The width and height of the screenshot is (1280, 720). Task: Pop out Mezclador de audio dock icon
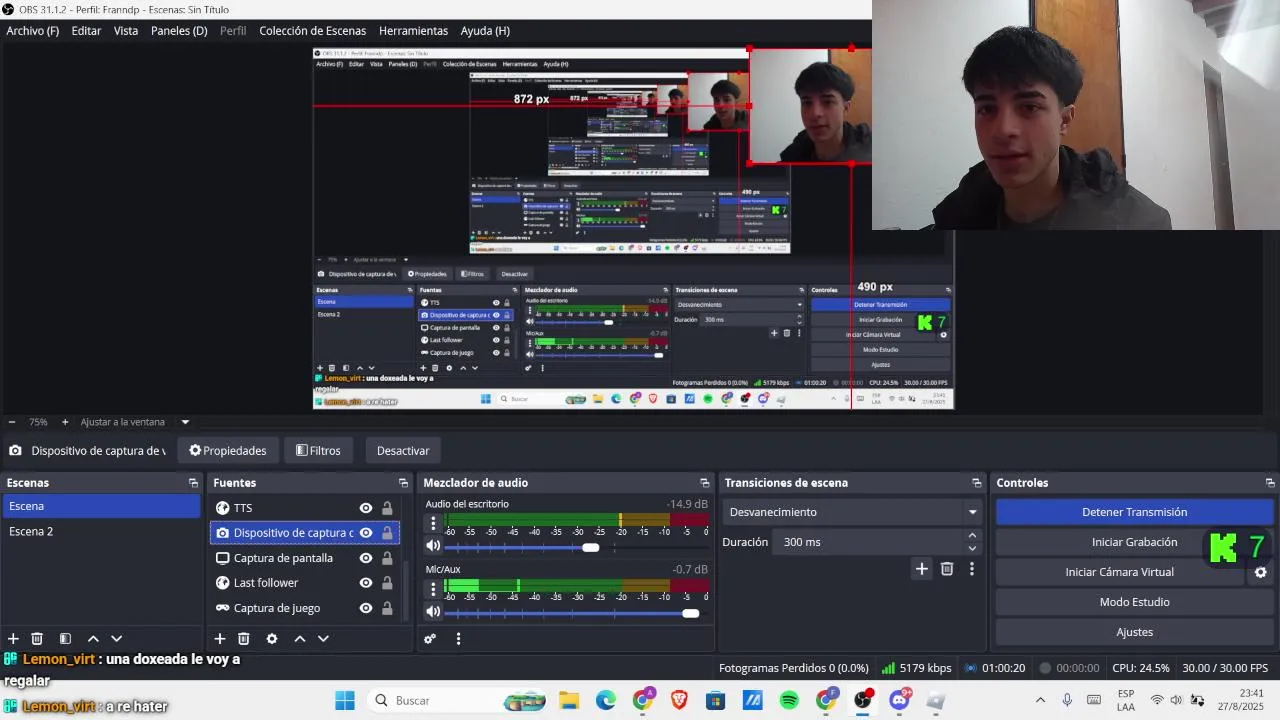click(705, 483)
